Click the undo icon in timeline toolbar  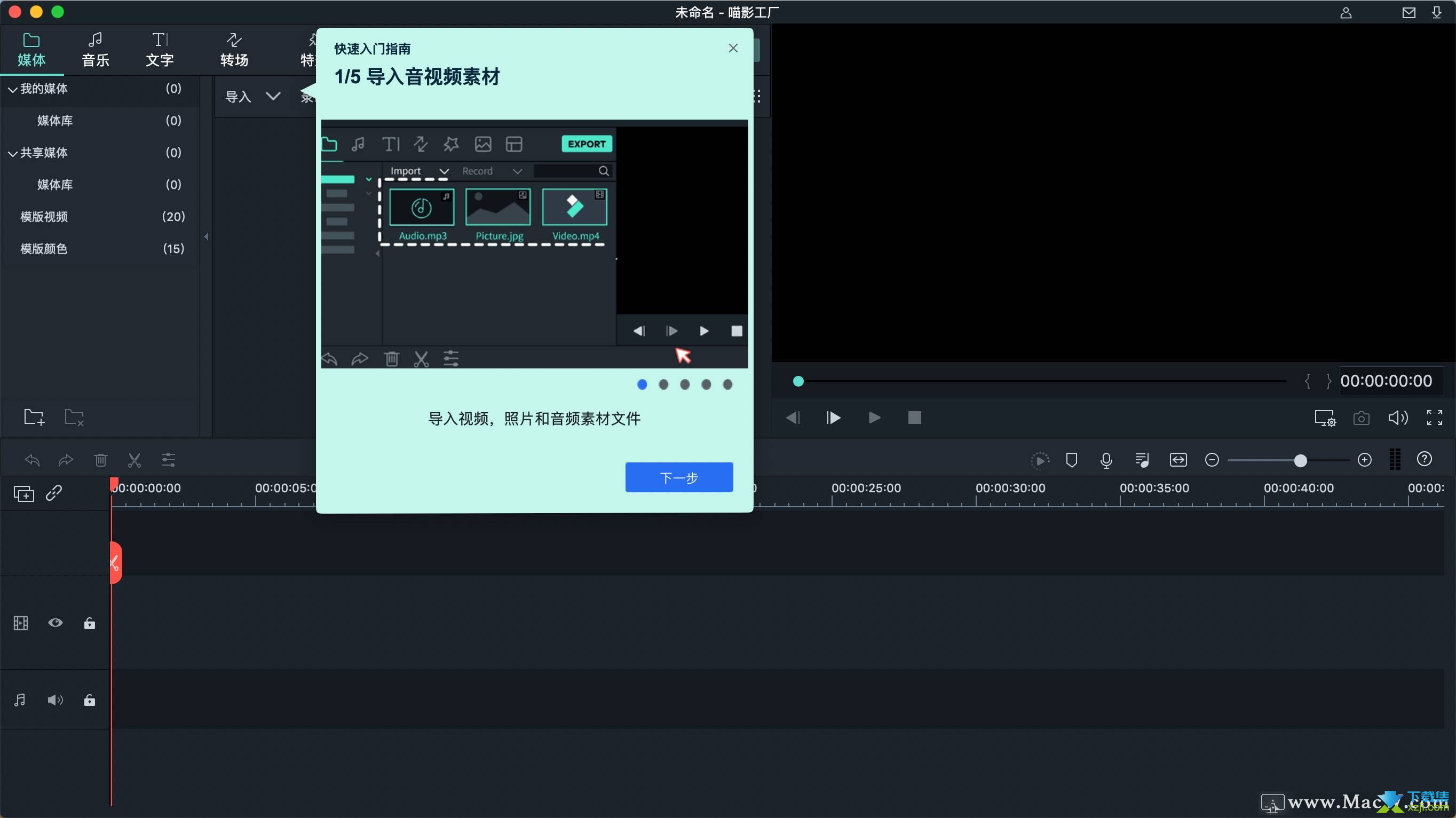(32, 460)
